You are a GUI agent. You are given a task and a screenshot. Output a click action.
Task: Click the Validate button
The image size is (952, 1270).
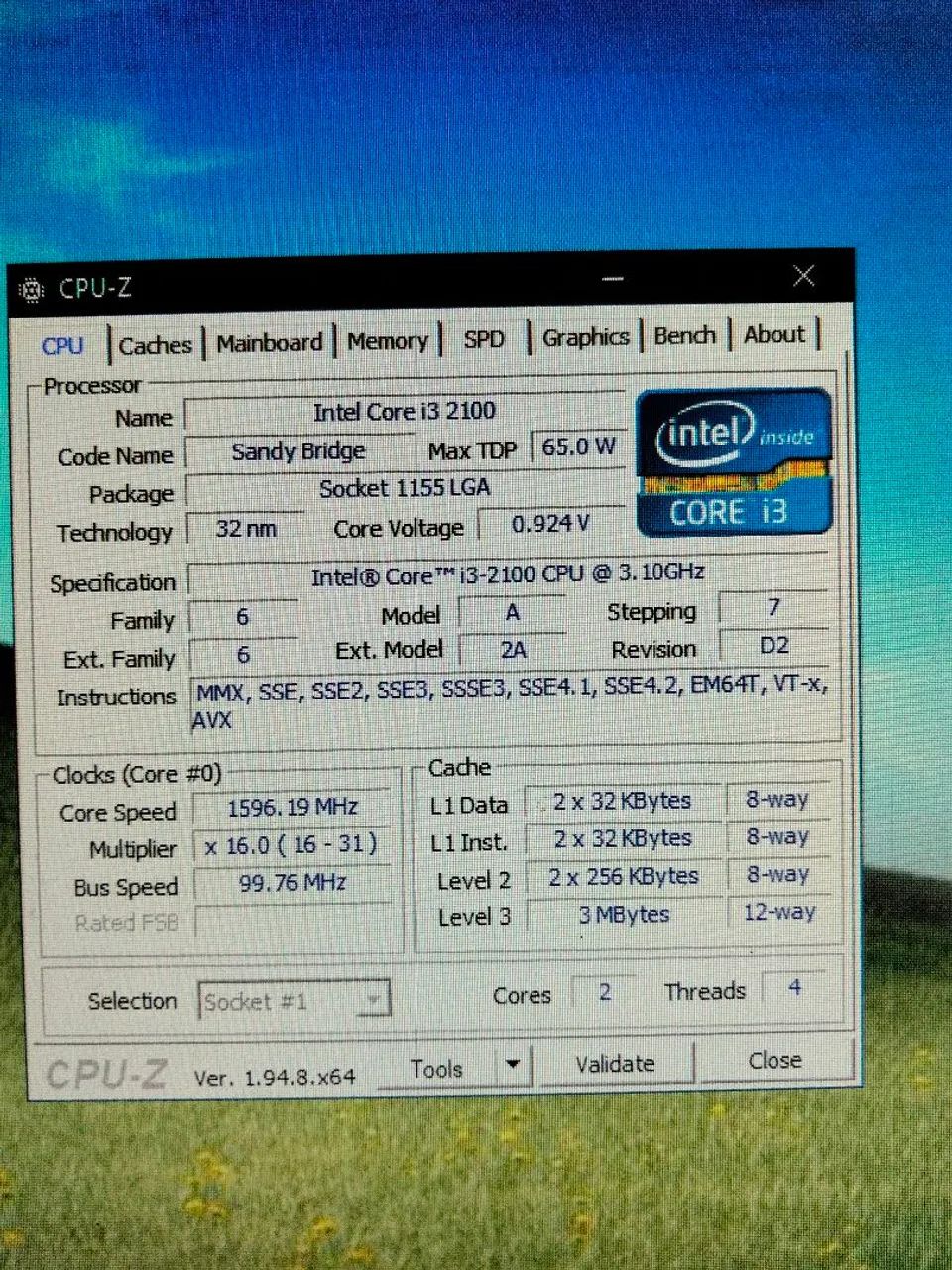(x=615, y=1064)
